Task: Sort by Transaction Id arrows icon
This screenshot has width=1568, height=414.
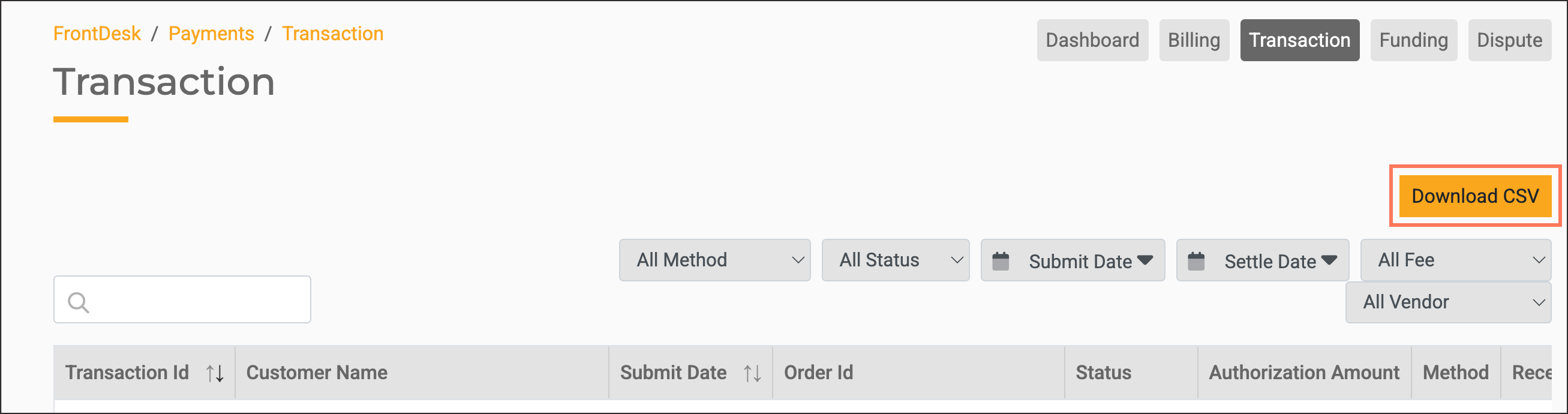Action: click(214, 373)
